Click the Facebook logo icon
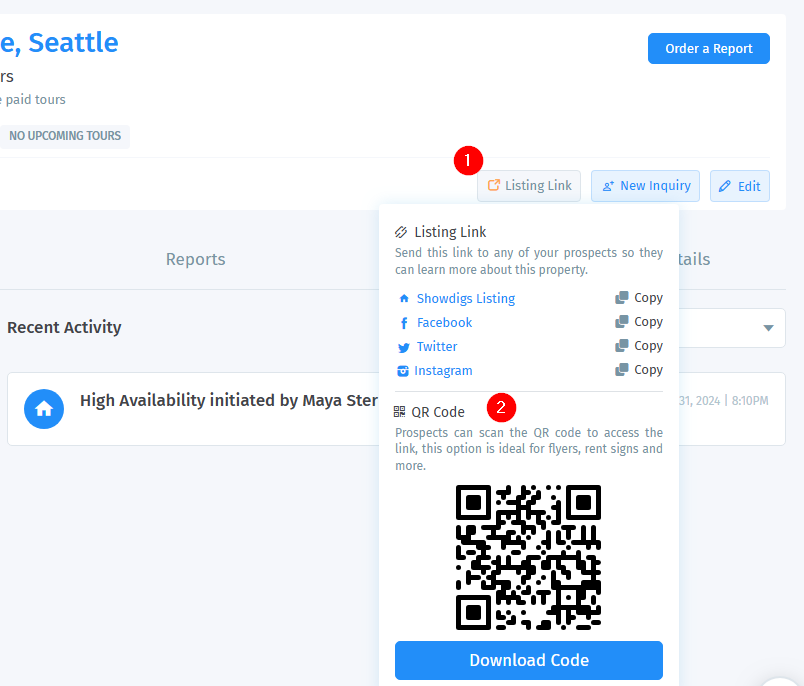Screen dimensions: 804x686 pos(404,323)
